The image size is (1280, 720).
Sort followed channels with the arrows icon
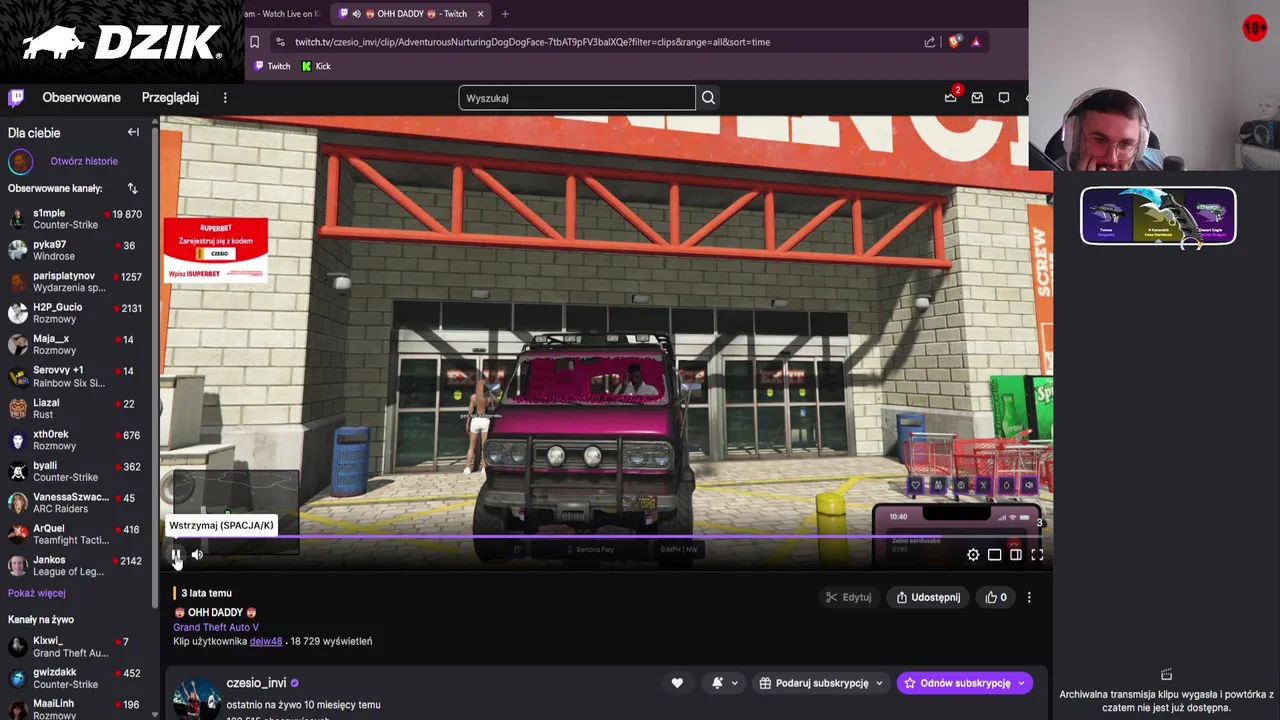[132, 188]
